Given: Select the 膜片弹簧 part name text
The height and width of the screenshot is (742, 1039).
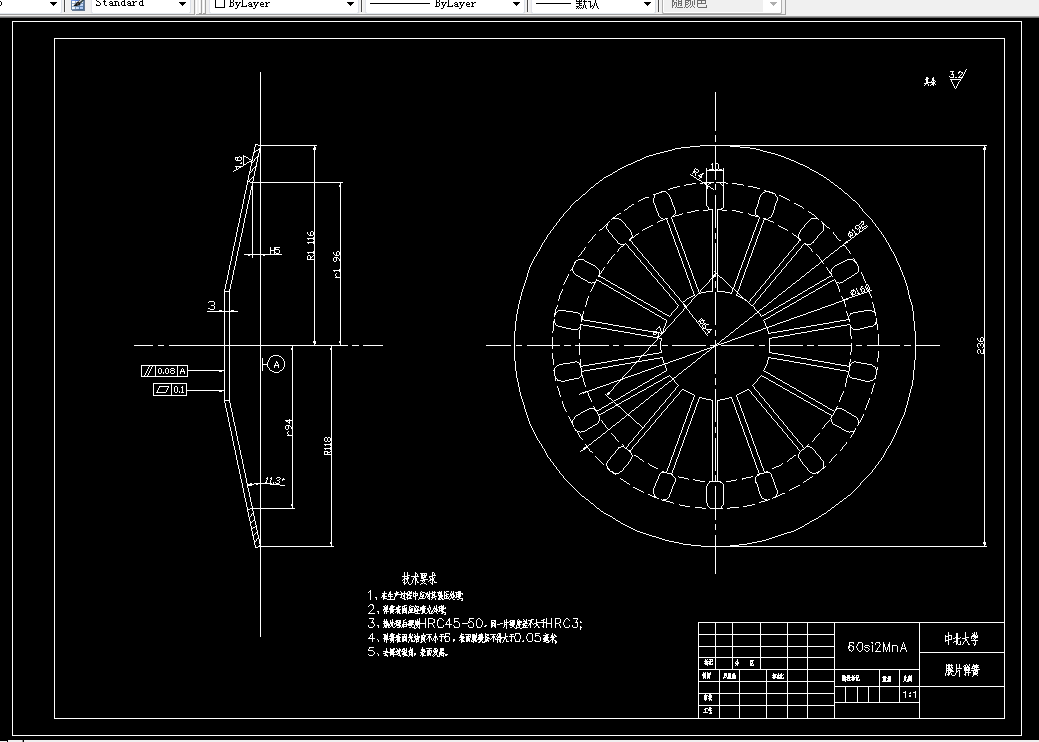Looking at the screenshot, I should (x=961, y=670).
